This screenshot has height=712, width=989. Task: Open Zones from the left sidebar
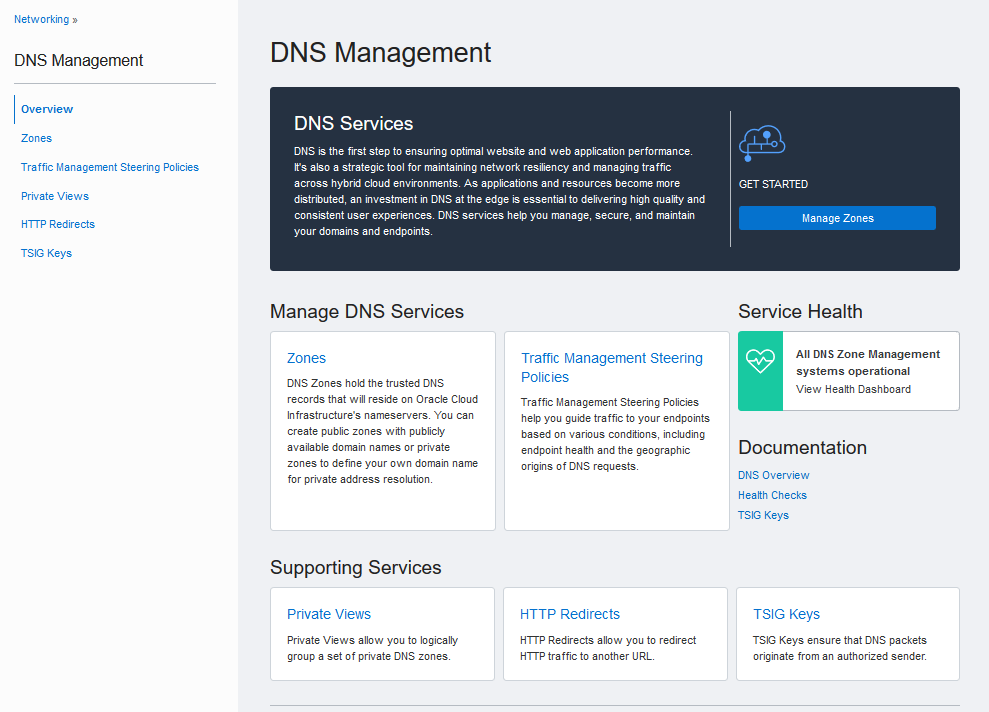(x=36, y=138)
